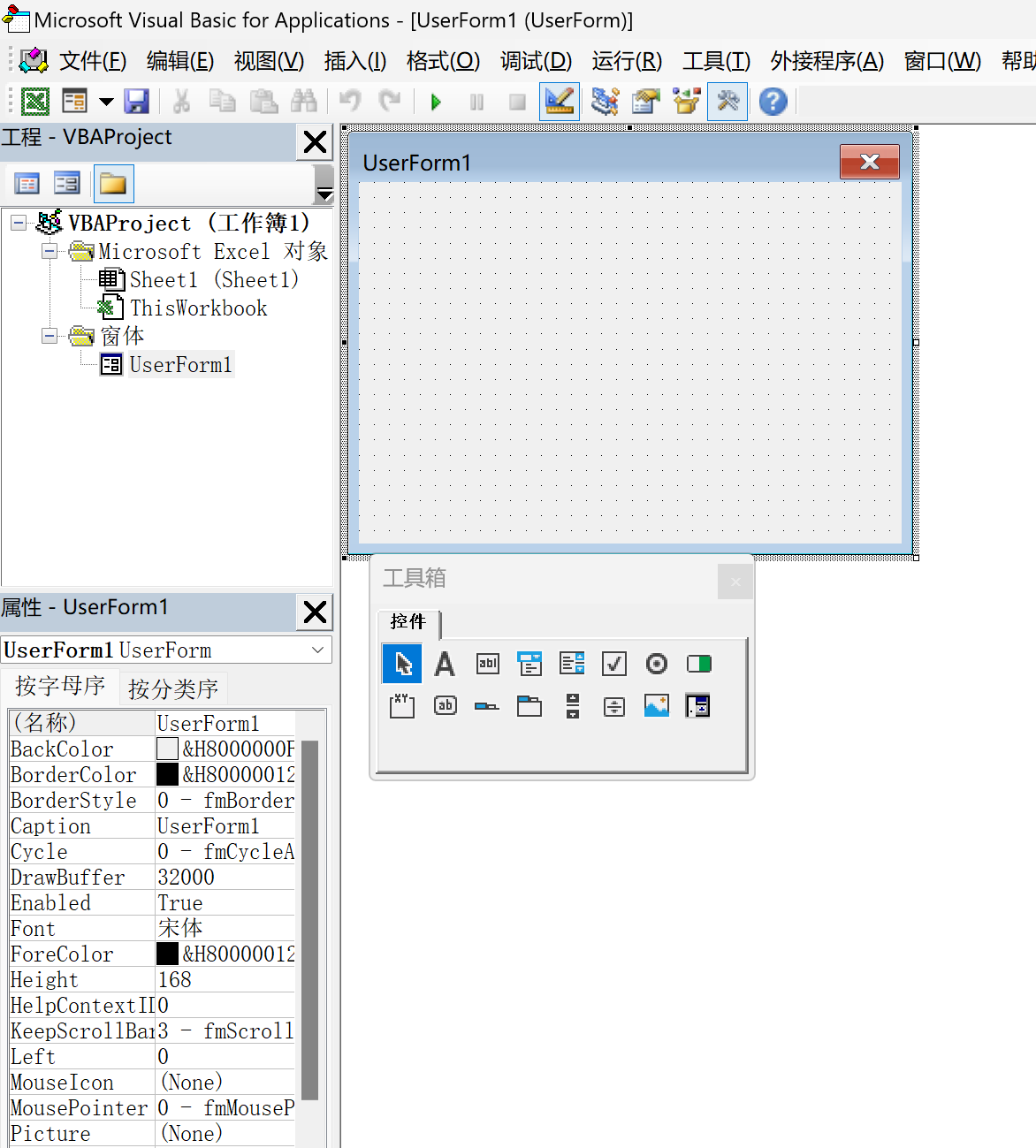The width and height of the screenshot is (1036, 1148).
Task: Save the workbook with the floppy disk icon
Action: [x=137, y=102]
